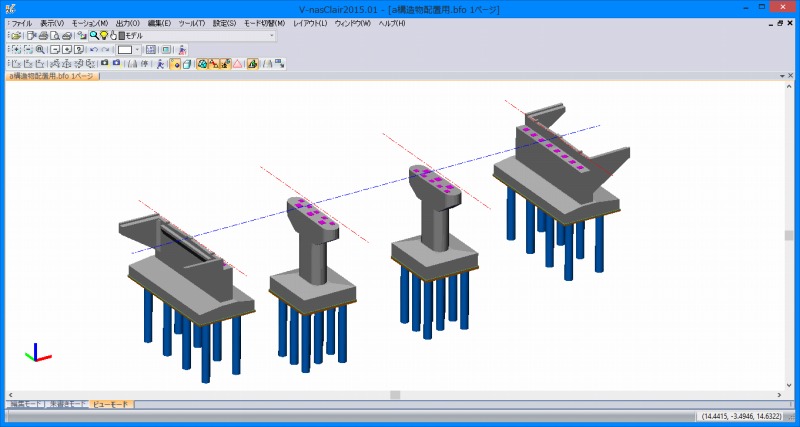Switch to the ビューモード tab

pos(111,404)
